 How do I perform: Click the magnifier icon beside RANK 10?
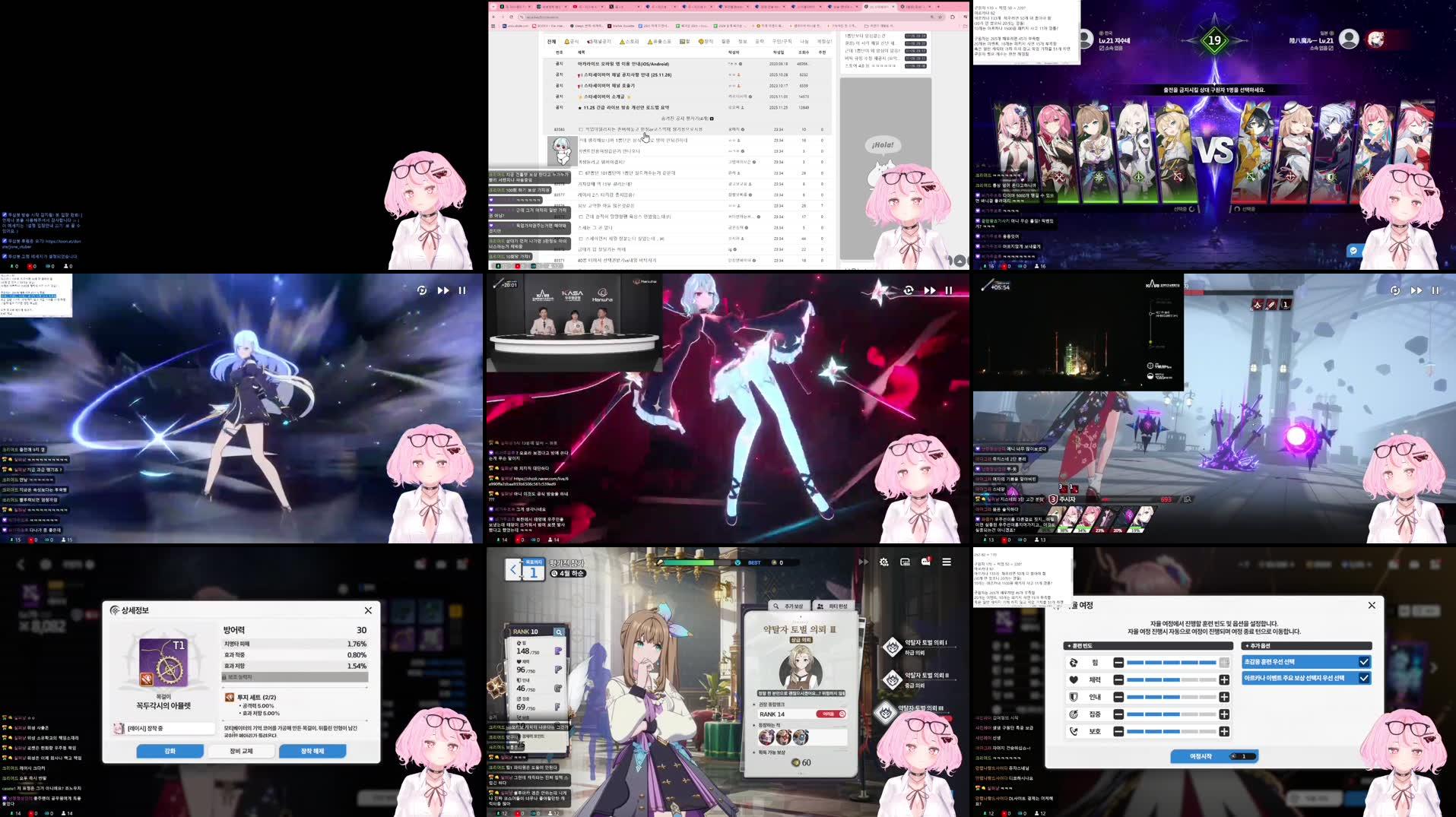(x=560, y=632)
